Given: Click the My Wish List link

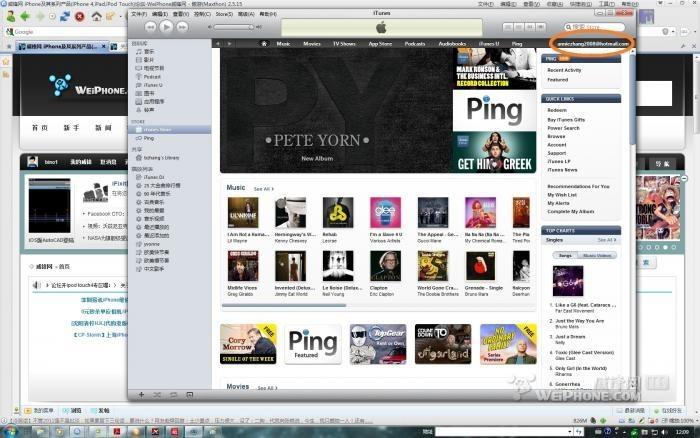Looking at the screenshot, I should tap(562, 195).
